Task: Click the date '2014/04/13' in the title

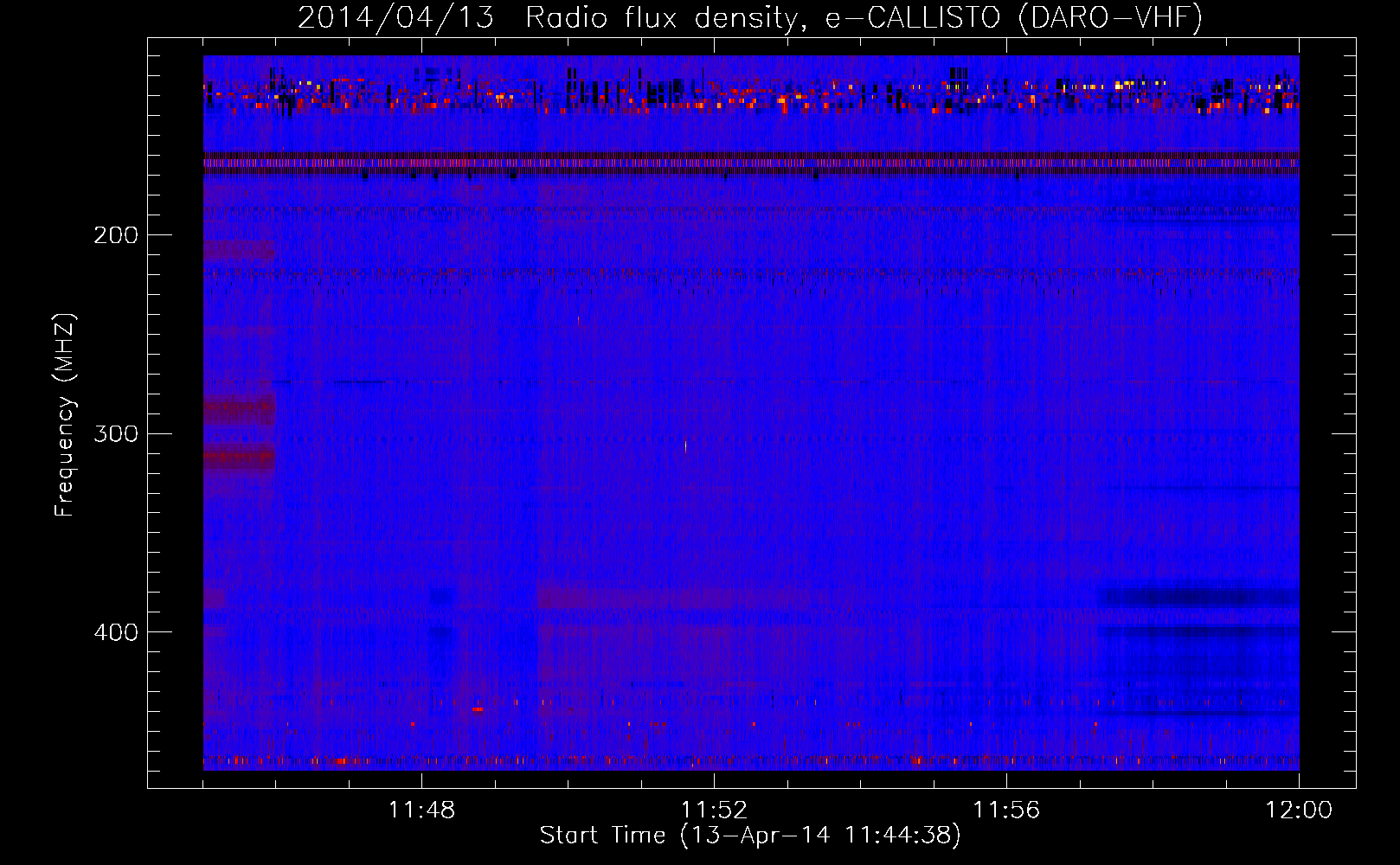Action: pos(395,17)
